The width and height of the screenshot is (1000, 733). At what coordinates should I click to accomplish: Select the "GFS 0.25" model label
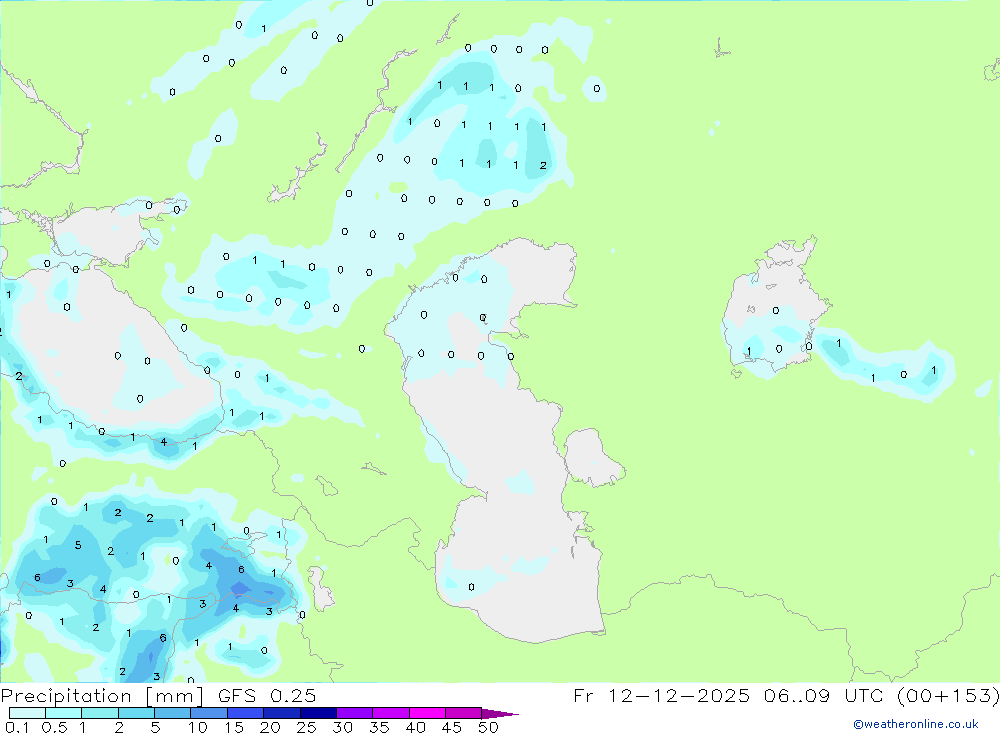click(x=267, y=695)
